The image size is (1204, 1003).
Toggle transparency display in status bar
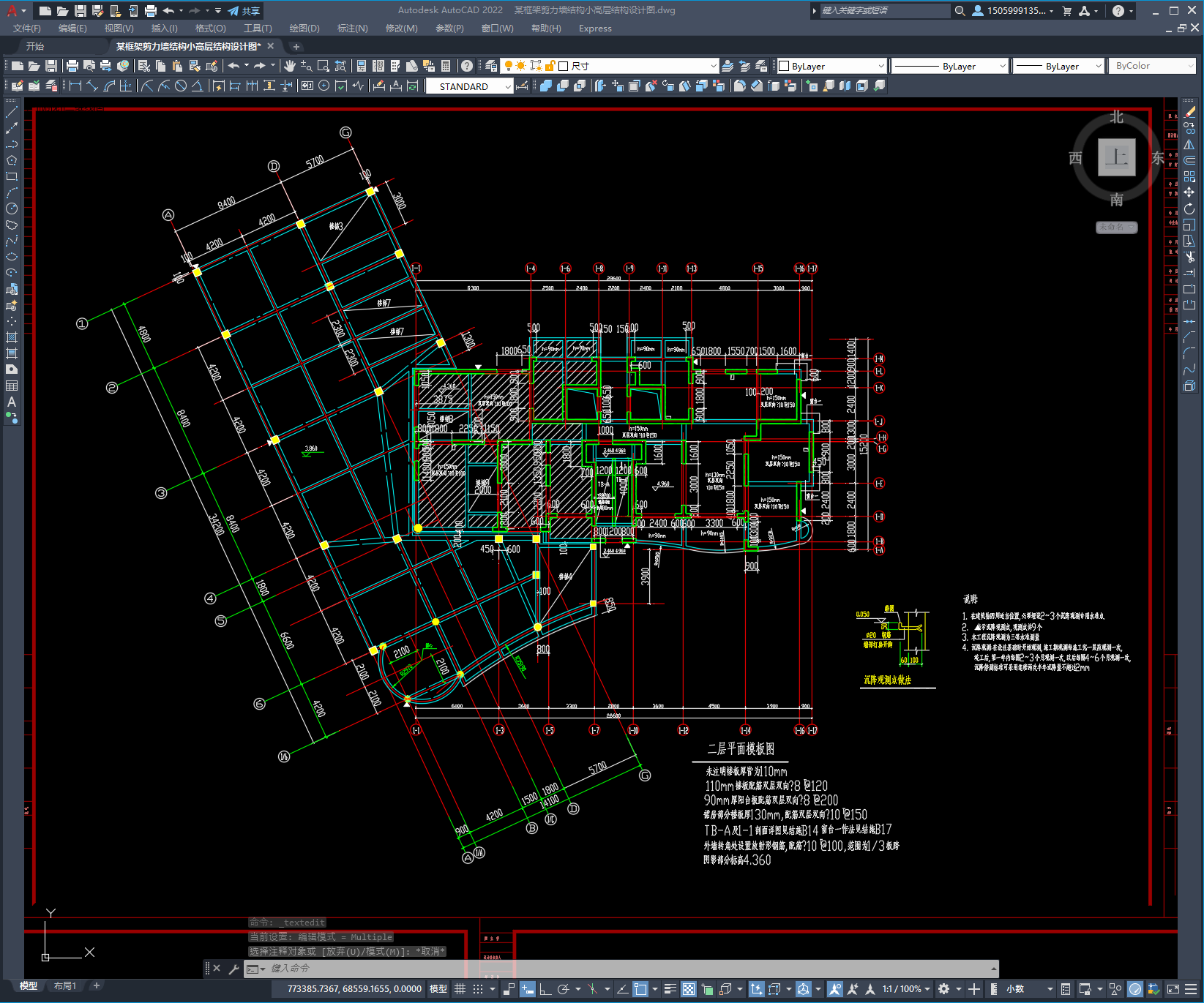(689, 989)
